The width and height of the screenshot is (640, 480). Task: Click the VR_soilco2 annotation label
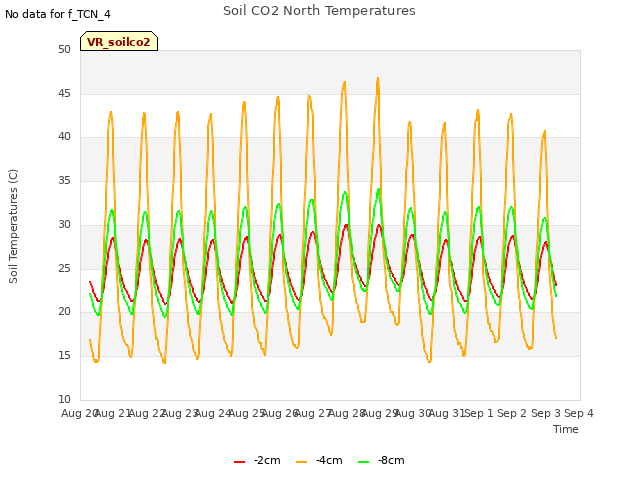tap(119, 42)
